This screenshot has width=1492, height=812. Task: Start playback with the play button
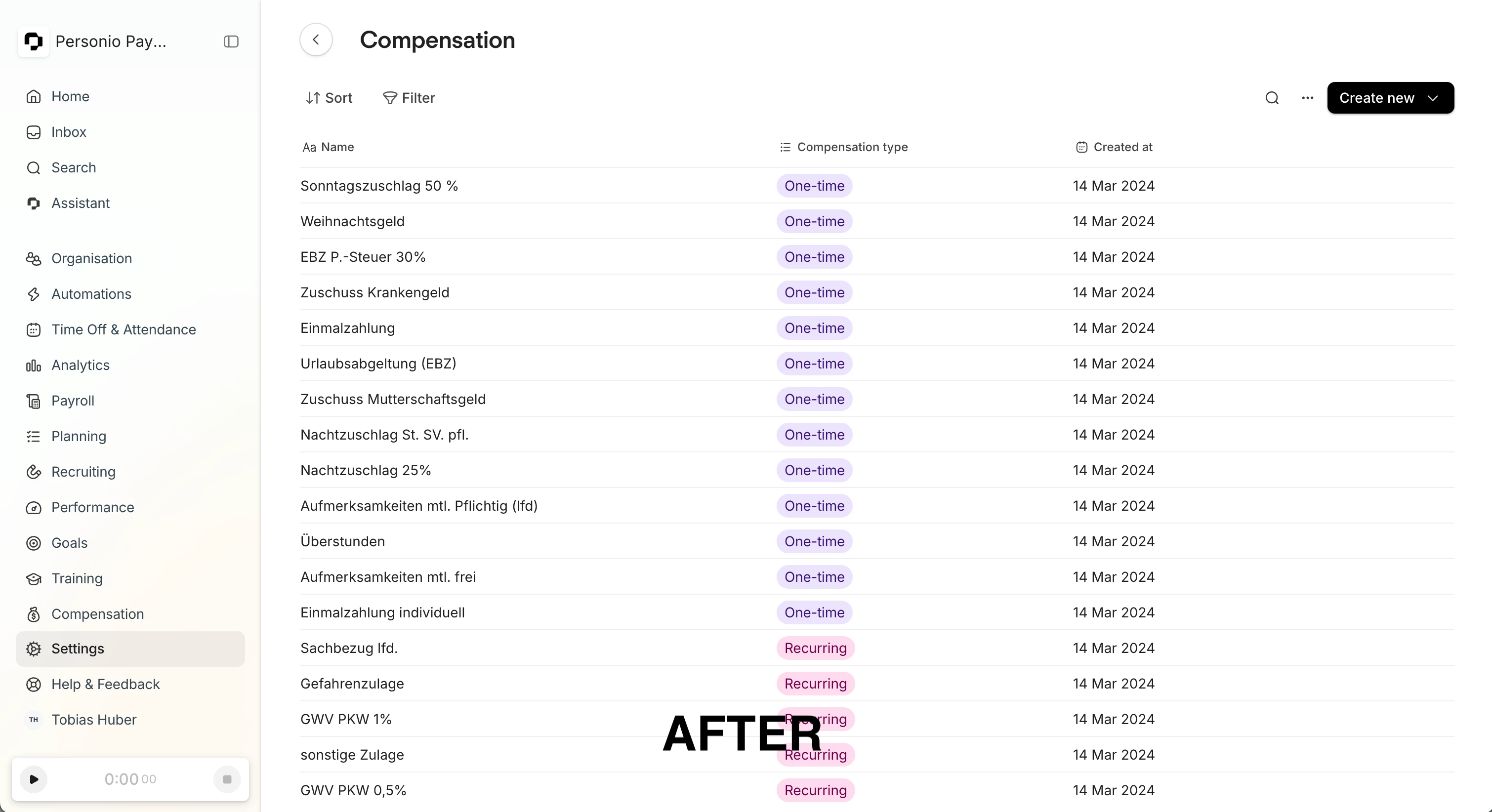34,779
